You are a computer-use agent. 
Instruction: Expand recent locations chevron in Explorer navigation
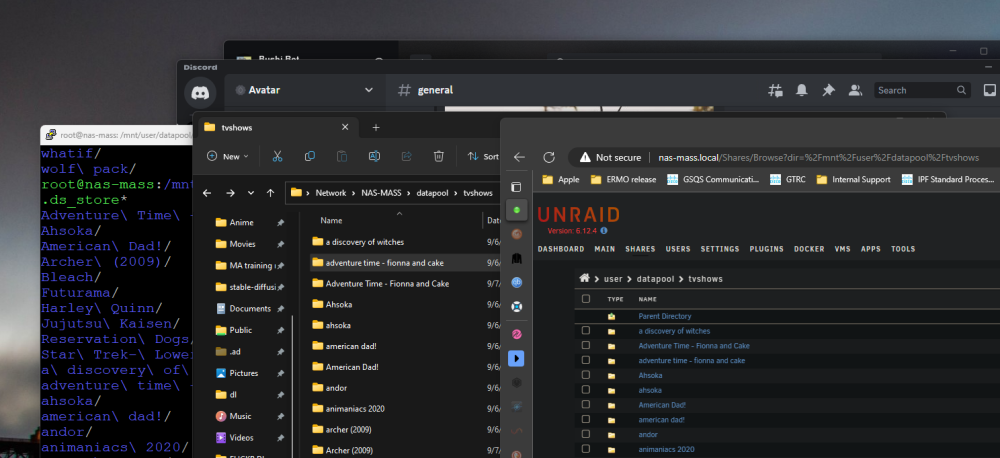tap(251, 193)
